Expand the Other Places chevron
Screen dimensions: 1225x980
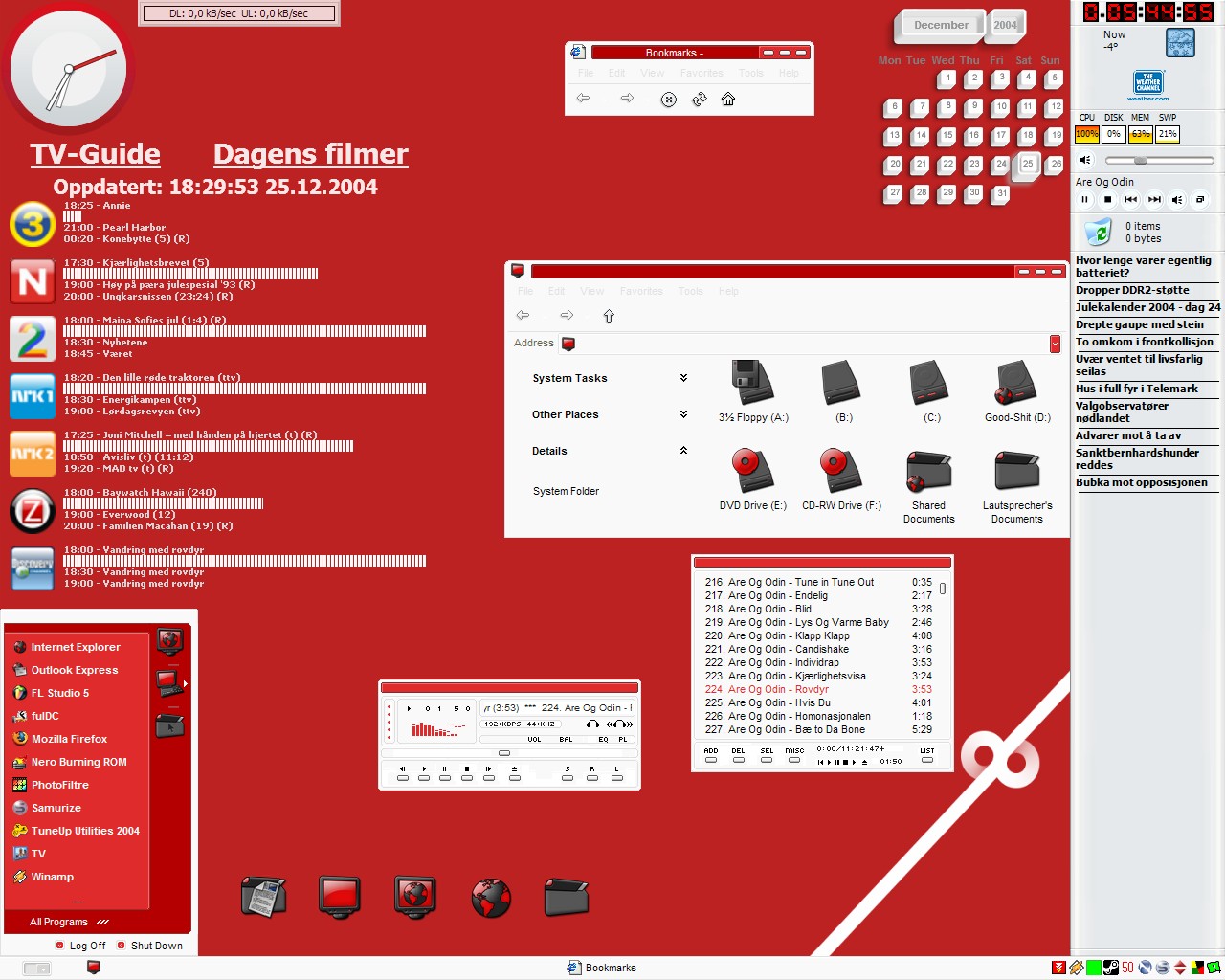(x=683, y=414)
